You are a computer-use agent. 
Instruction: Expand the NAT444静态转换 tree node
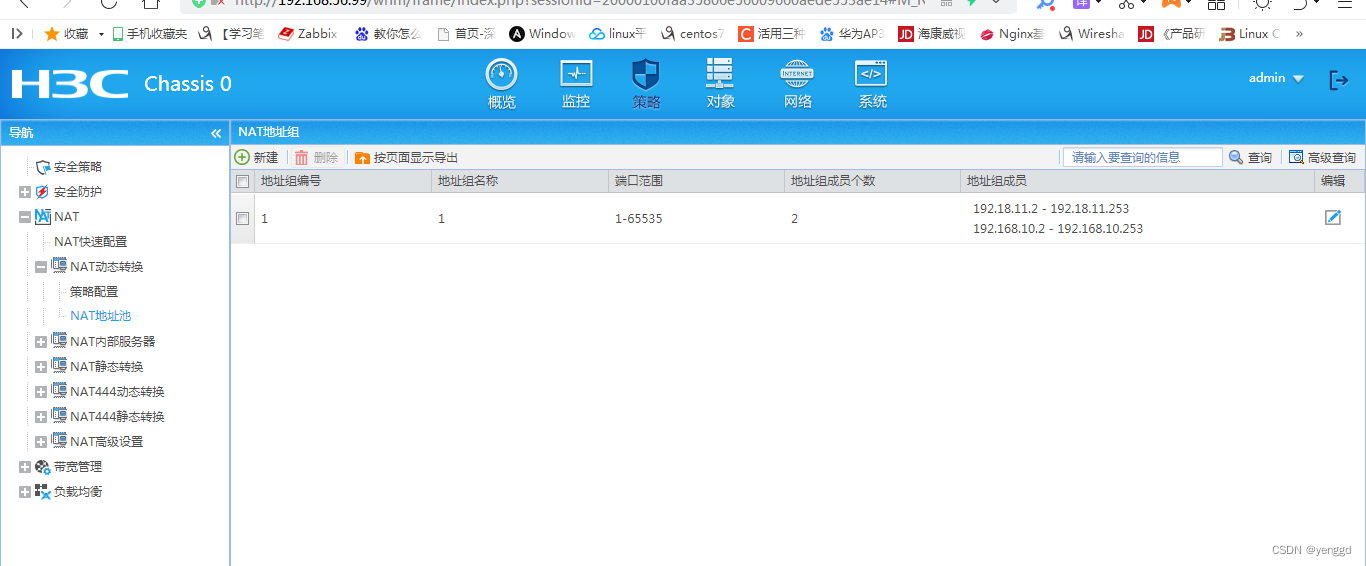[41, 417]
